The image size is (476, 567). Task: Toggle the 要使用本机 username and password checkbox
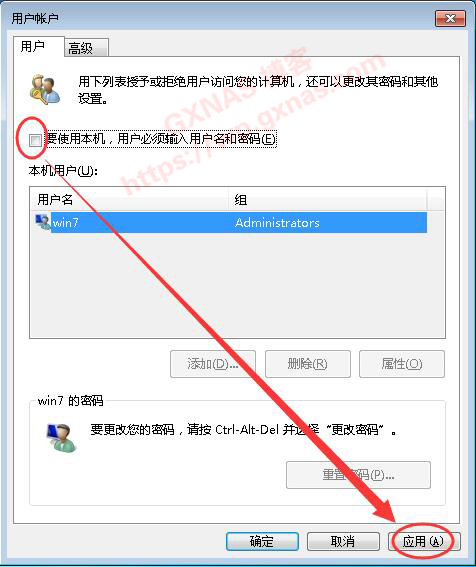pyautogui.click(x=35, y=140)
